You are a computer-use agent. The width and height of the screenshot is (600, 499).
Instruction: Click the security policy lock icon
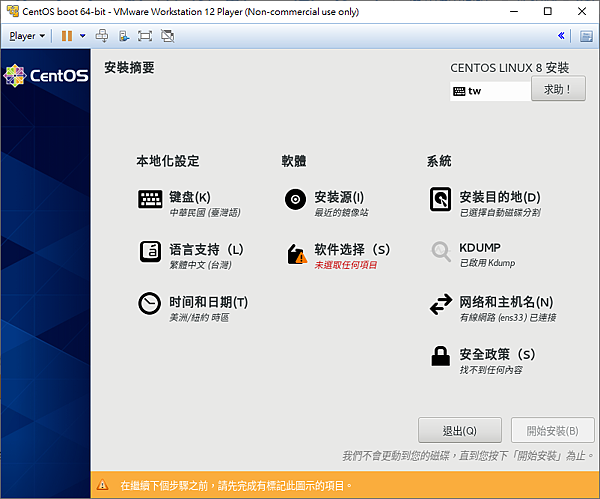[441, 356]
